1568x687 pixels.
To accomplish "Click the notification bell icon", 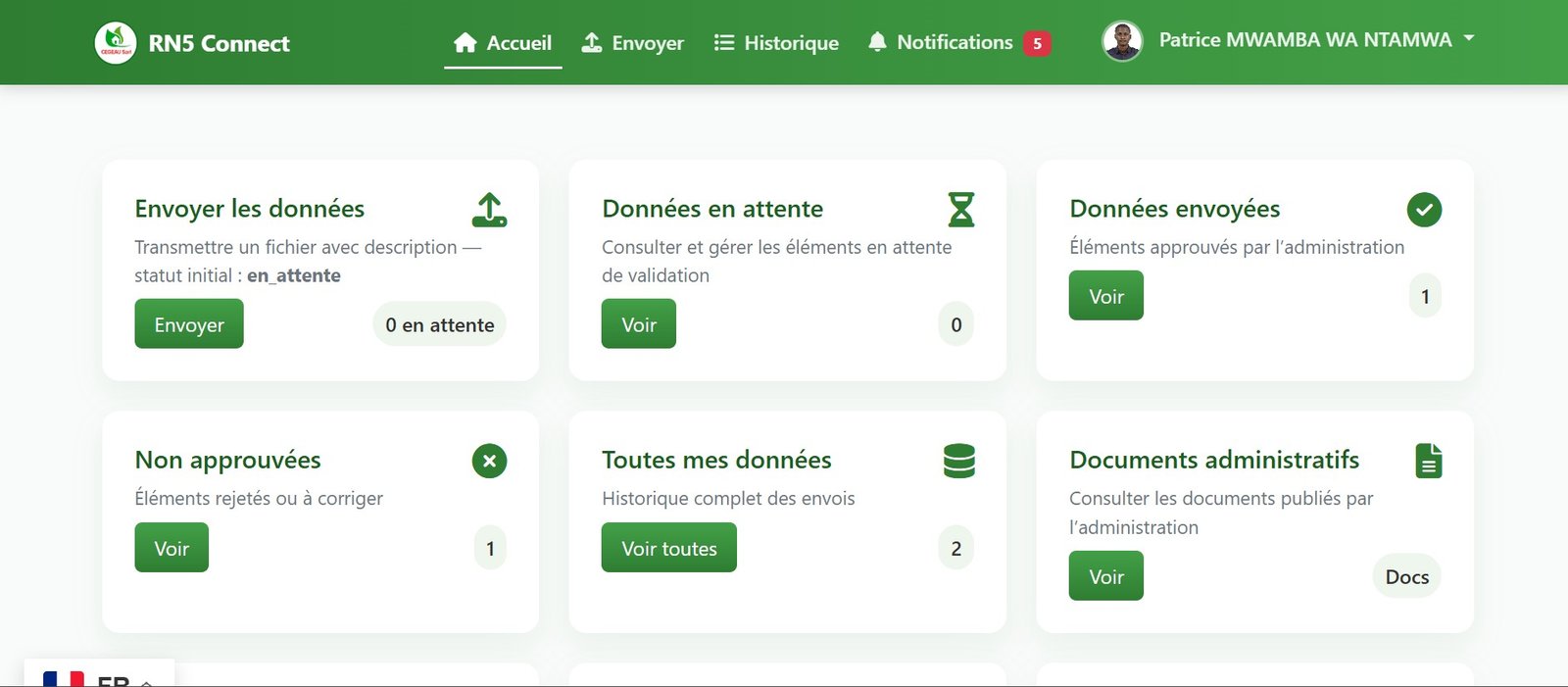I will click(x=877, y=42).
